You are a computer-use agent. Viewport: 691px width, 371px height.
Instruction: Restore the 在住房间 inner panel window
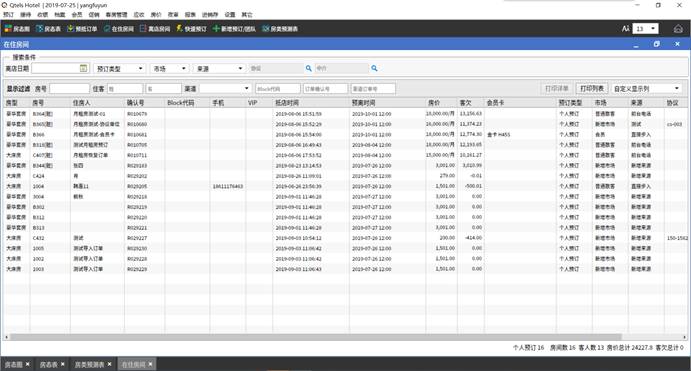[657, 44]
